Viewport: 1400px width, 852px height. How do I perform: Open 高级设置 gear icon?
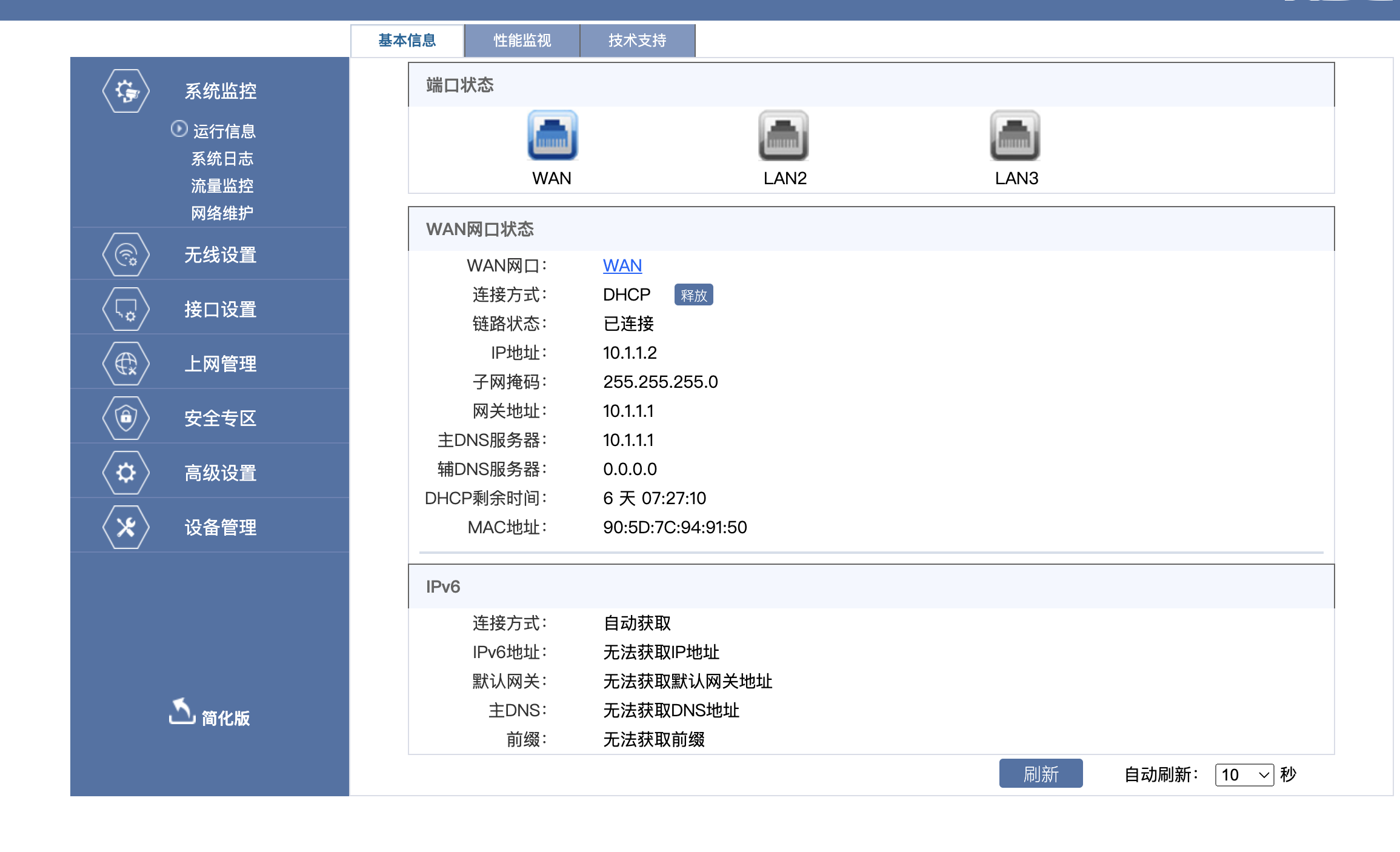126,473
